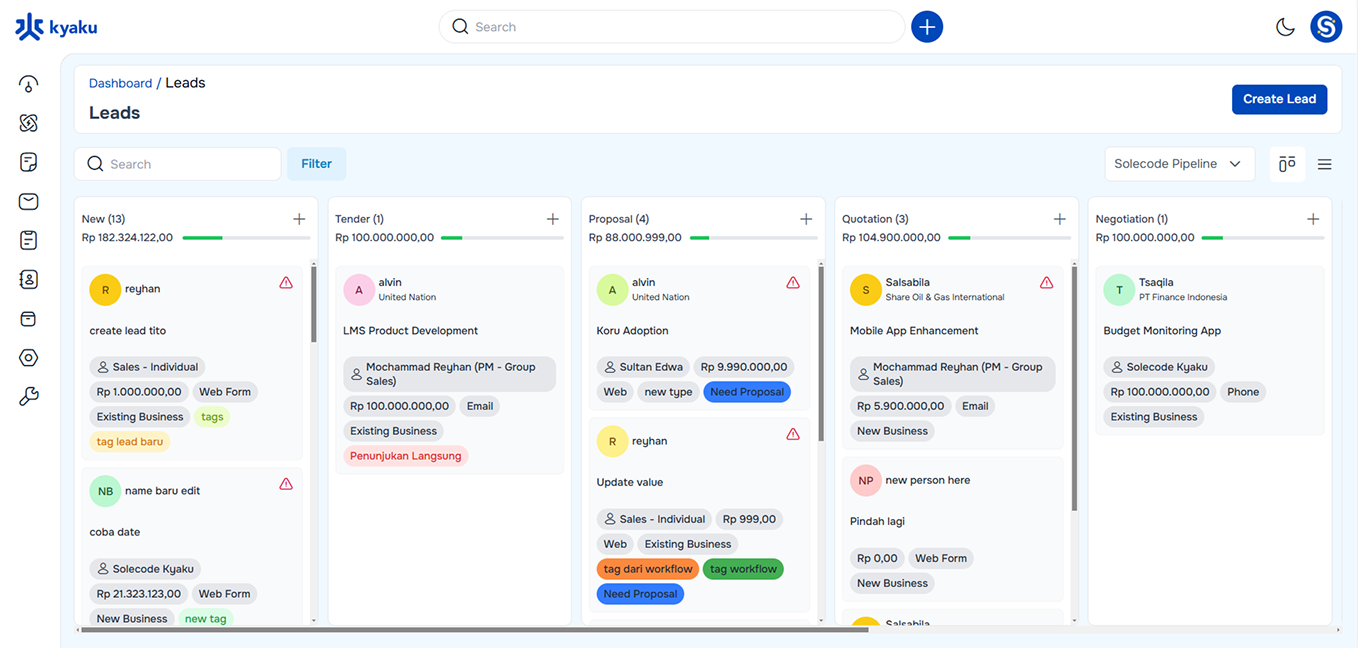Click warning icon on Mobile App Enhancement card
The image size is (1358, 648).
[1047, 283]
